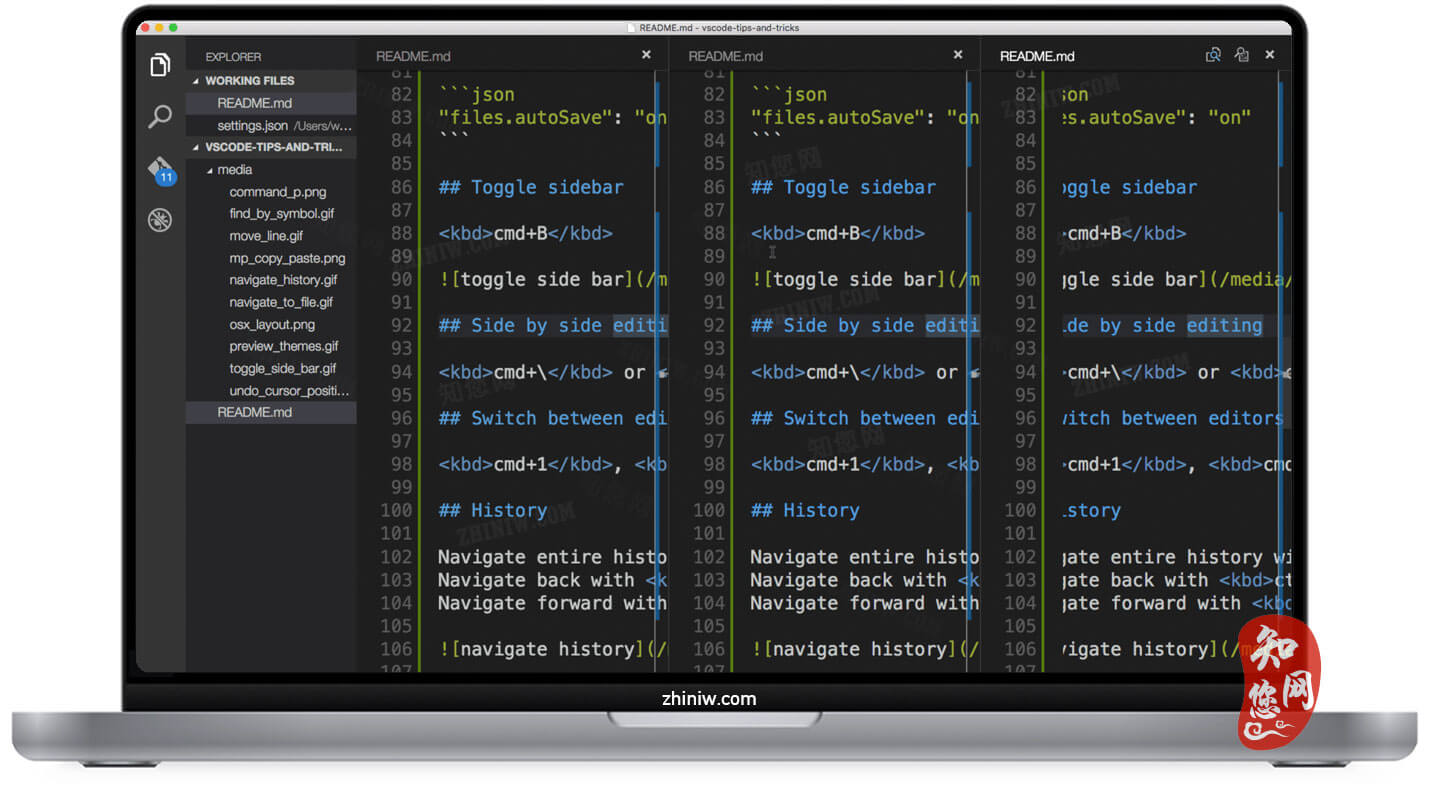Open navigate_to_file.gif file

click(281, 302)
